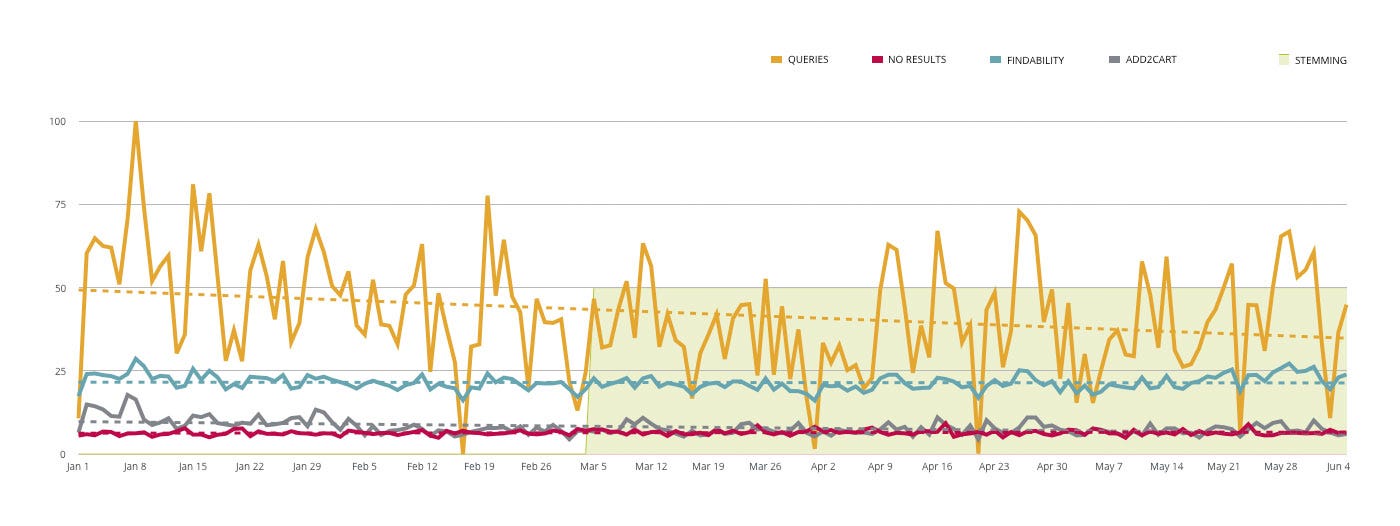Toggle the QUERIES series label
Image resolution: width=1400 pixels, height=526 pixels.
point(808,60)
